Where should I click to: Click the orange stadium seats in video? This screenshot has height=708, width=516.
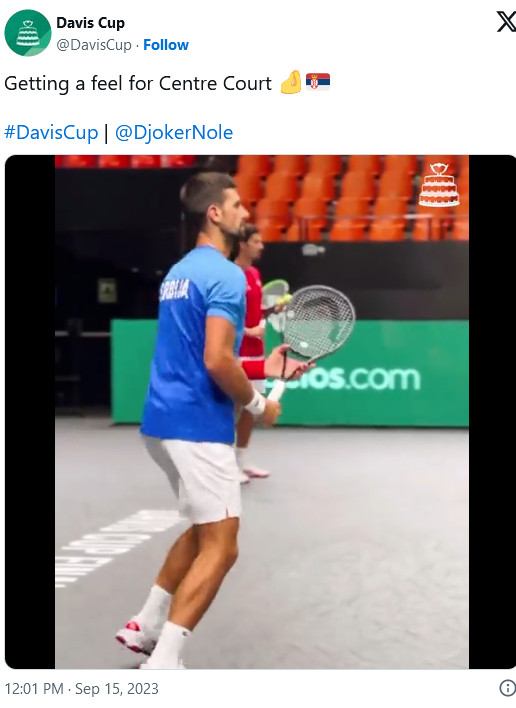(352, 198)
